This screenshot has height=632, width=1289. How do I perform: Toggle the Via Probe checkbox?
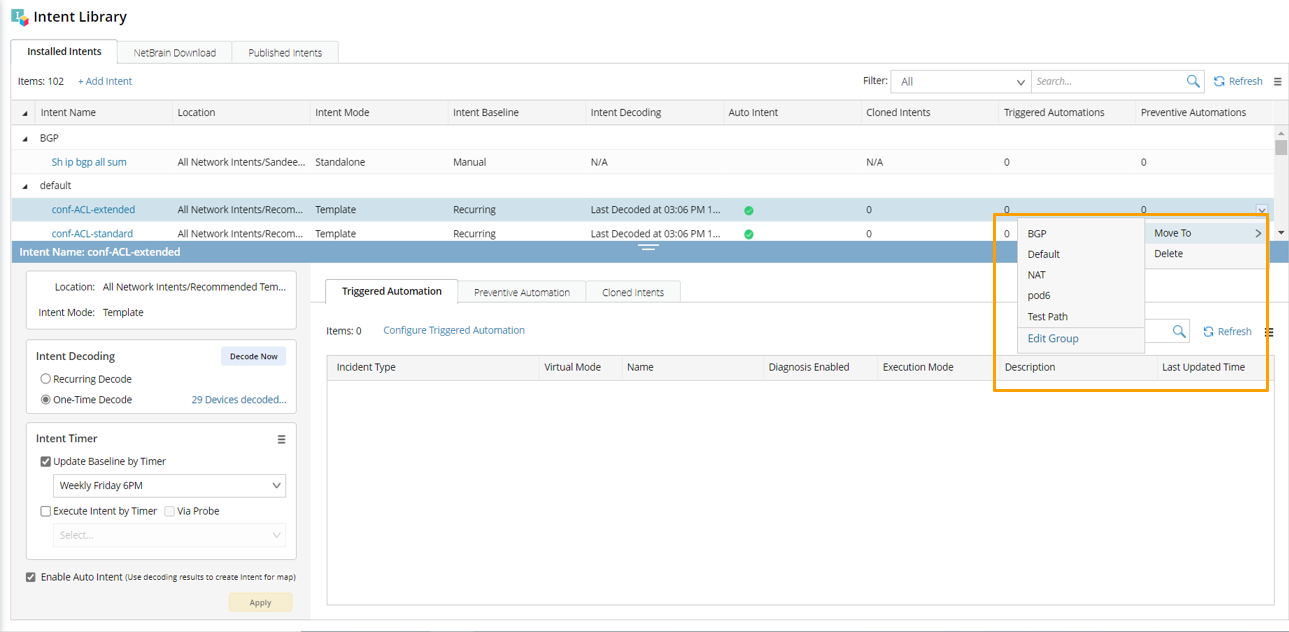169,511
